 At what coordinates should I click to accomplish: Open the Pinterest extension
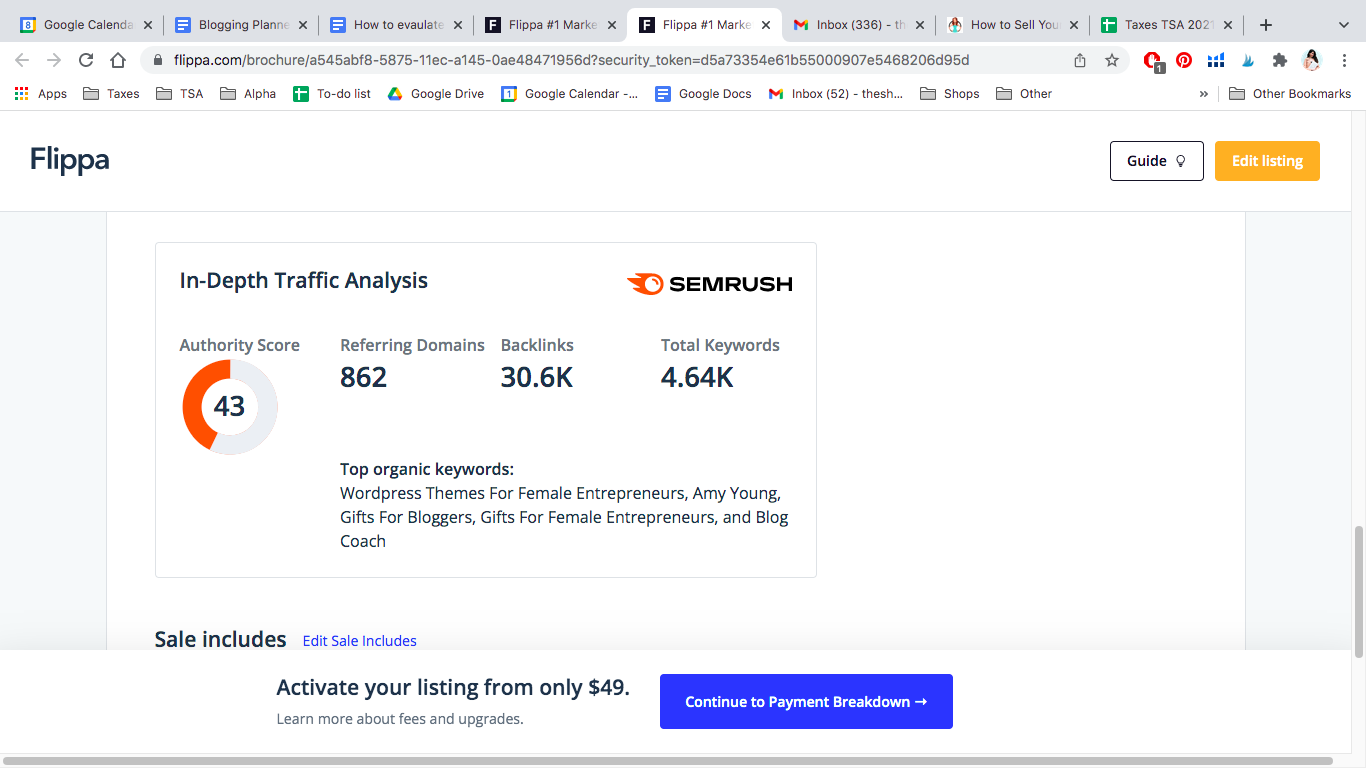[x=1184, y=60]
